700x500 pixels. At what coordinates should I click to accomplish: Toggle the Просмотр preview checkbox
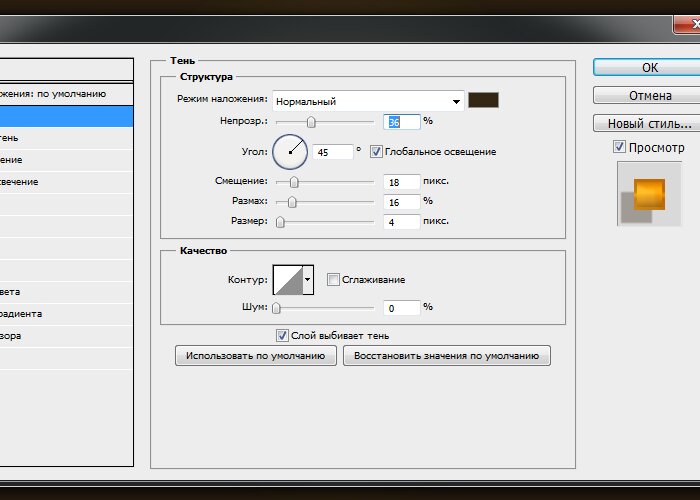[620, 148]
